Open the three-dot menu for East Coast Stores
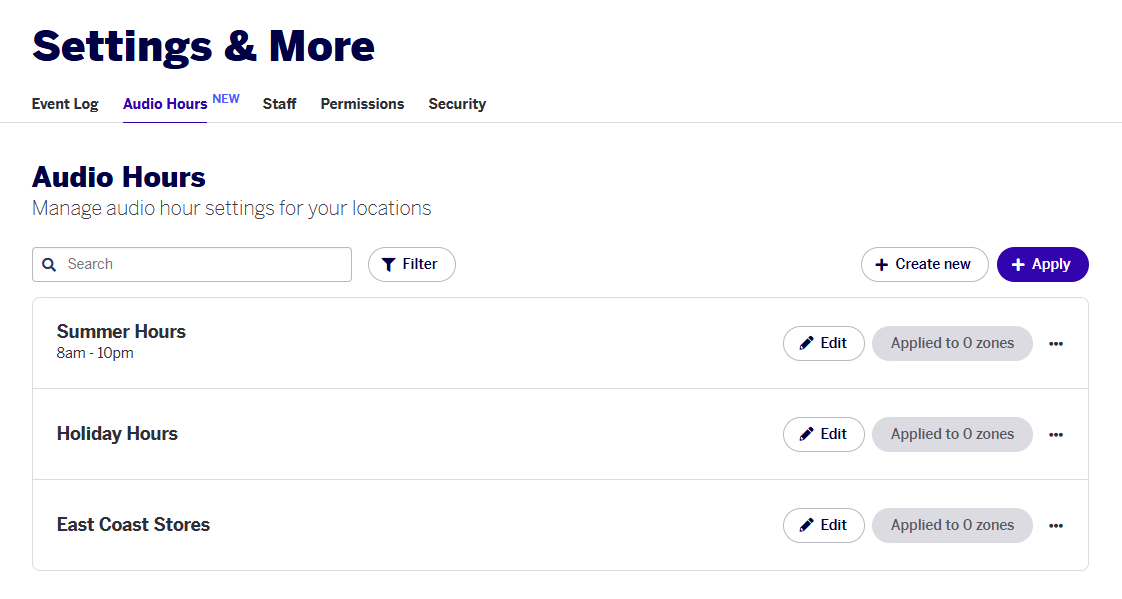1122x599 pixels. [1055, 525]
